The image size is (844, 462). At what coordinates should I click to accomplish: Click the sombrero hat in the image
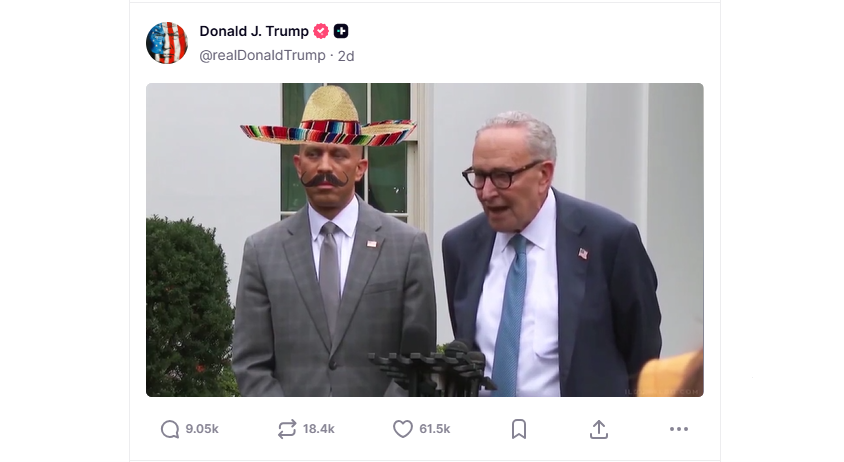tap(329, 120)
